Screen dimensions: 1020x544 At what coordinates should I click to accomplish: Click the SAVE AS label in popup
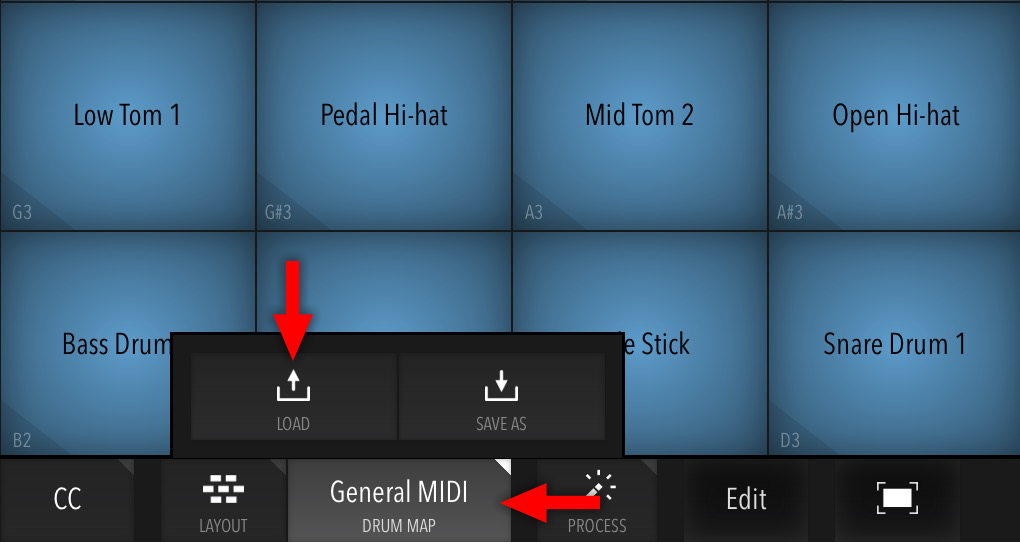pos(501,424)
